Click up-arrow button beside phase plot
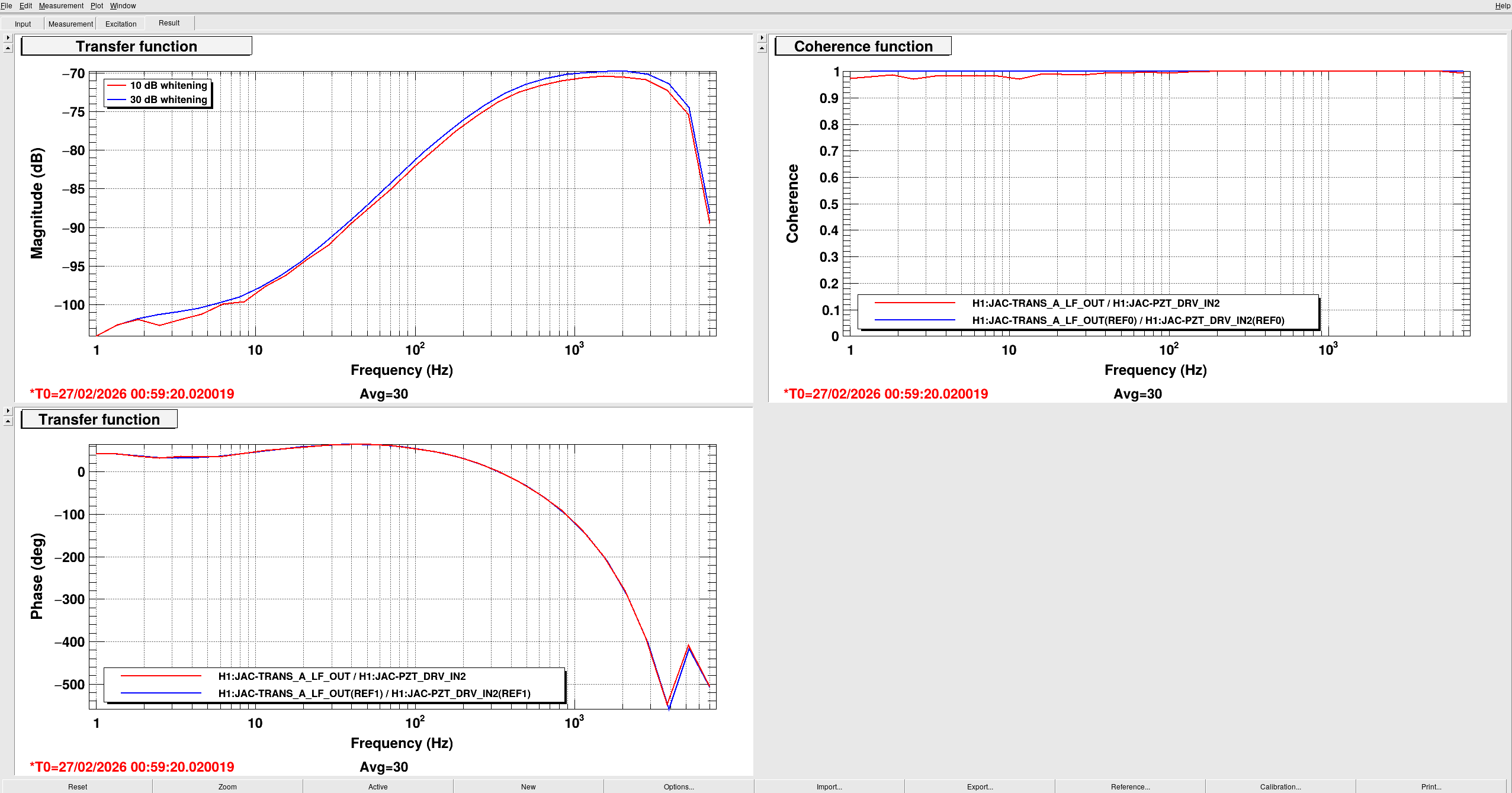This screenshot has height=793, width=1512. (8, 421)
